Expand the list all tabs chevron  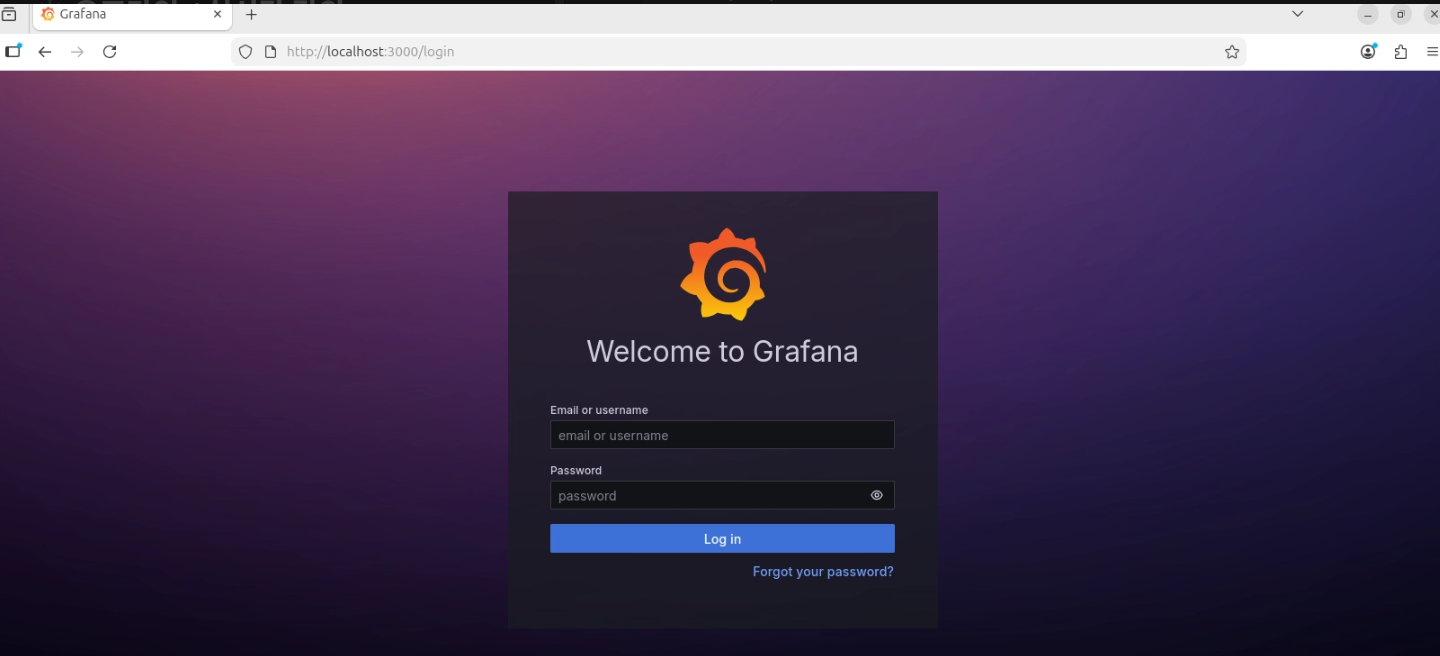(x=1297, y=14)
